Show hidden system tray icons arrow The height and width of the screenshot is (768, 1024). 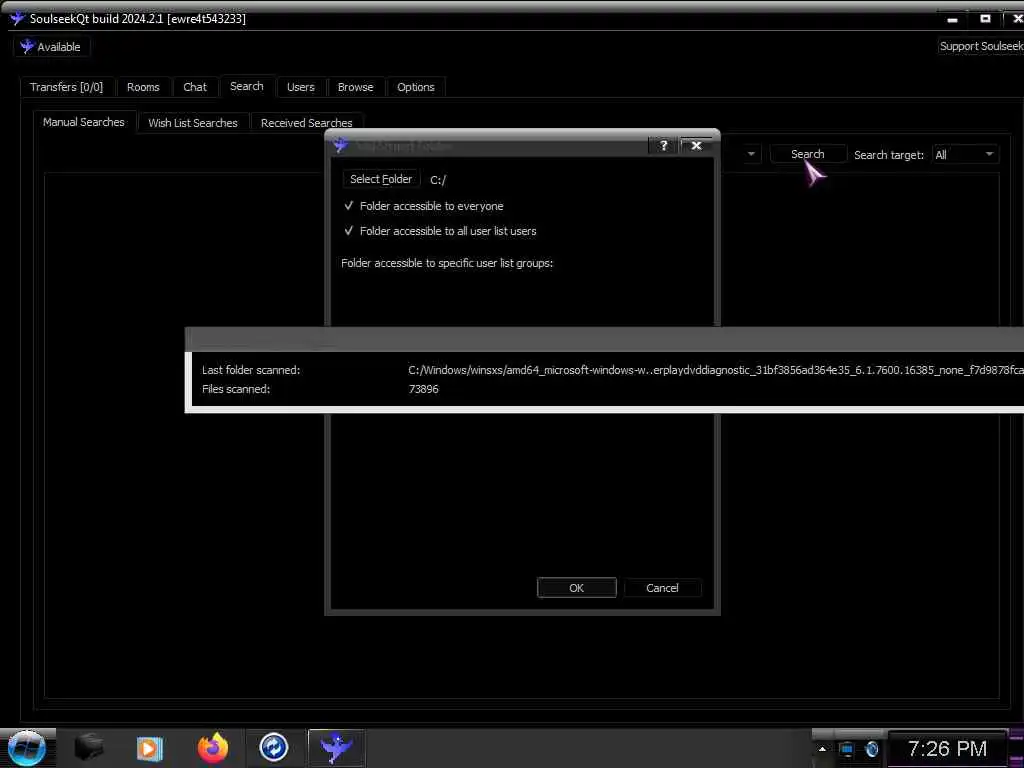(822, 749)
